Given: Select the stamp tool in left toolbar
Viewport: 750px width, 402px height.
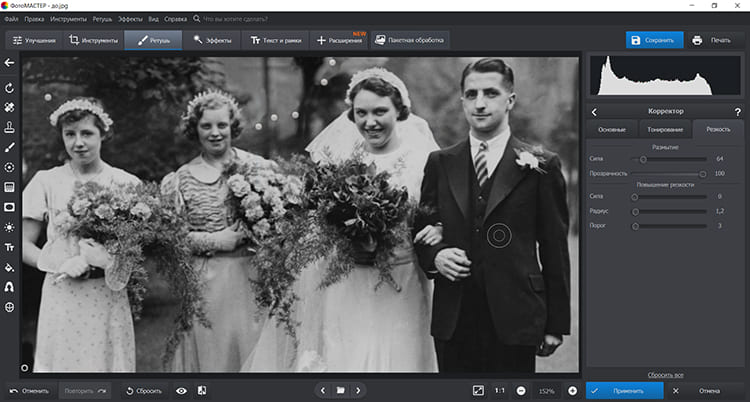Looking at the screenshot, I should 9,127.
